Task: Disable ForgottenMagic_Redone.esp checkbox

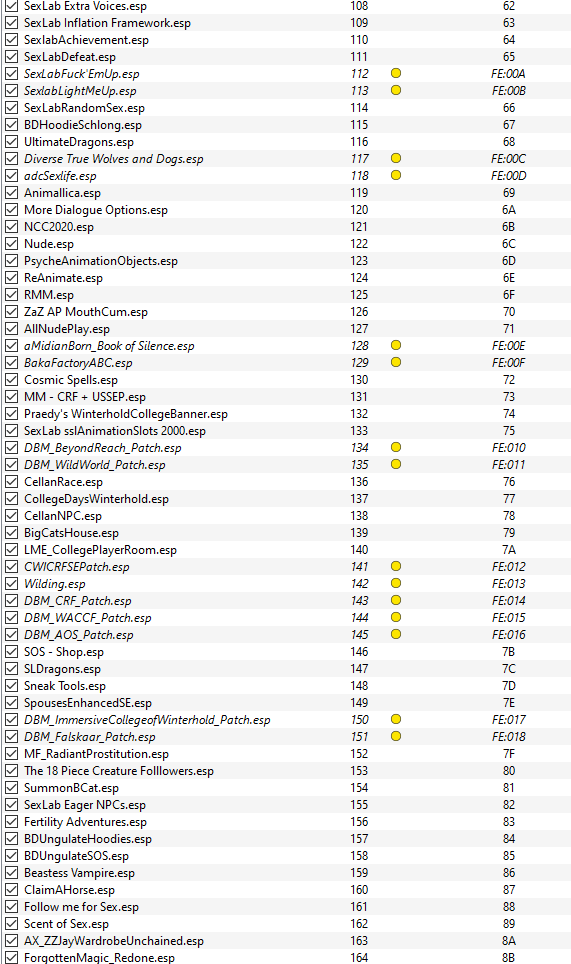Action: [x=11, y=958]
